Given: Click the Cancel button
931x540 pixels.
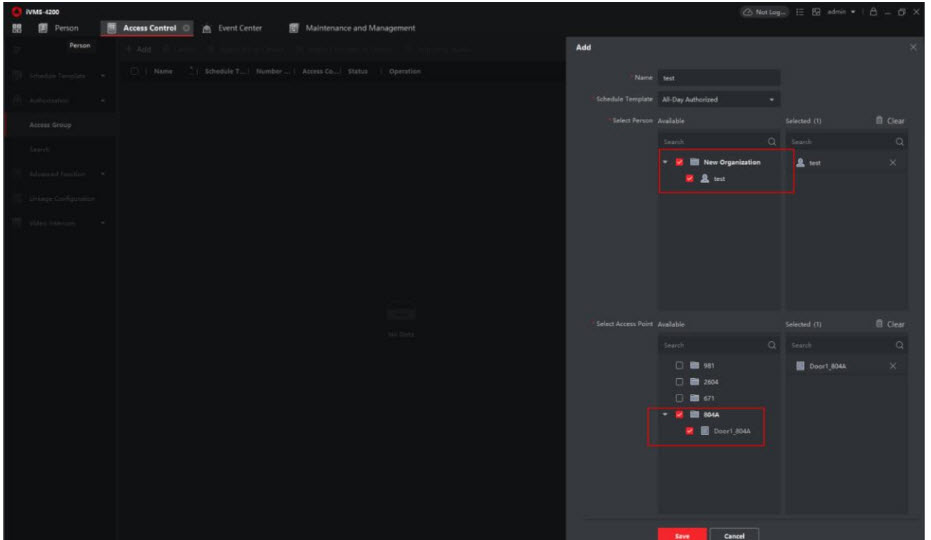Looking at the screenshot, I should [735, 535].
